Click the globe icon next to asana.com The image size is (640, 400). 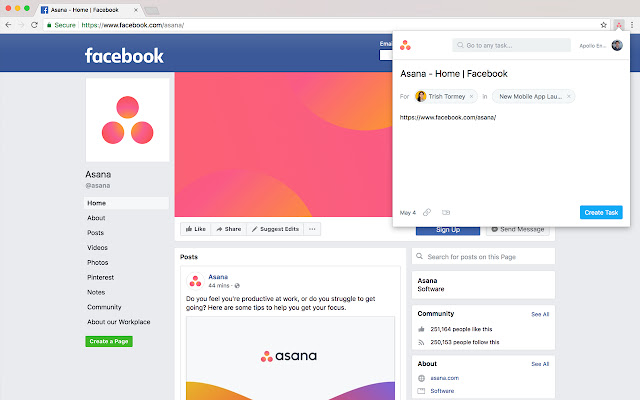coord(421,378)
